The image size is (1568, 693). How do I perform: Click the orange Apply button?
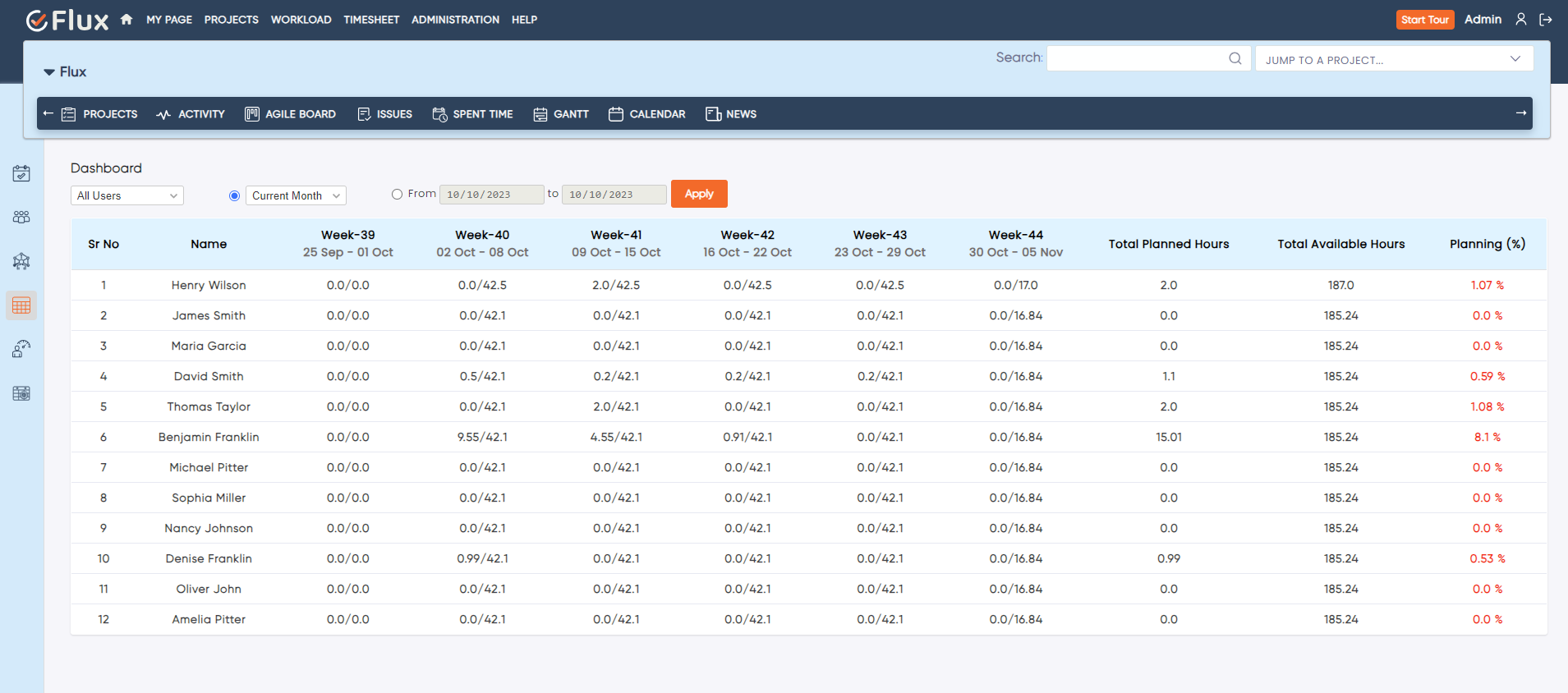click(x=699, y=194)
